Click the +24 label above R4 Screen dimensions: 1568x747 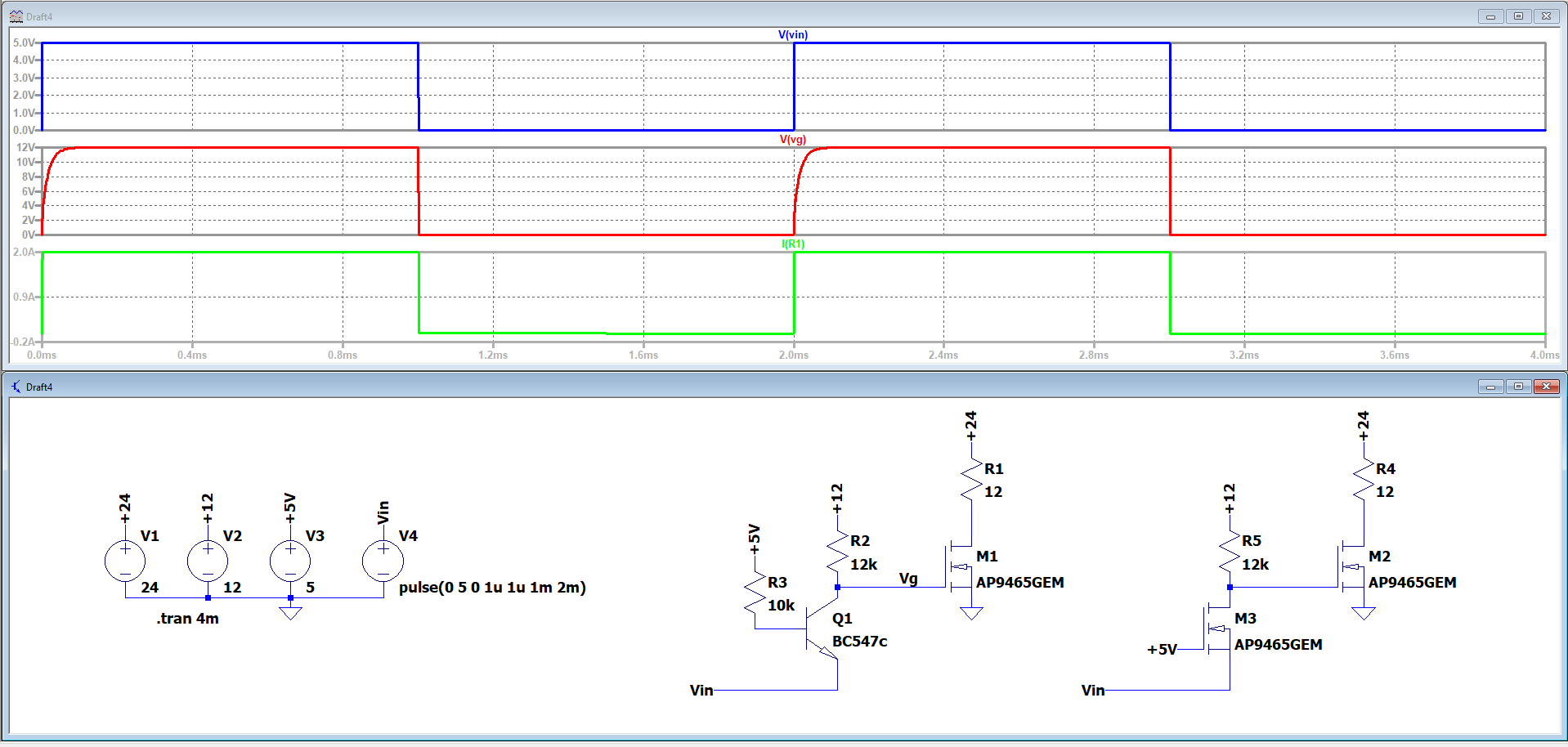click(x=1362, y=426)
